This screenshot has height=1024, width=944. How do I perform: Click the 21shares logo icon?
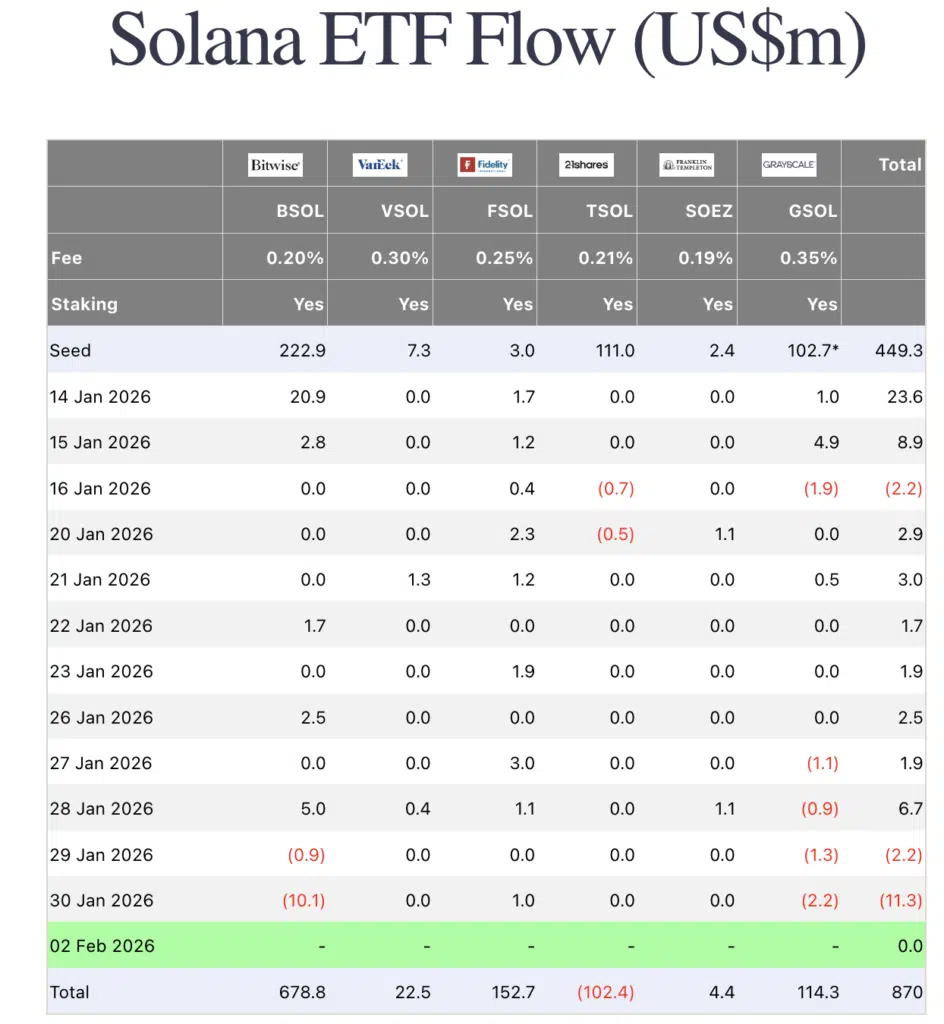tap(585, 165)
